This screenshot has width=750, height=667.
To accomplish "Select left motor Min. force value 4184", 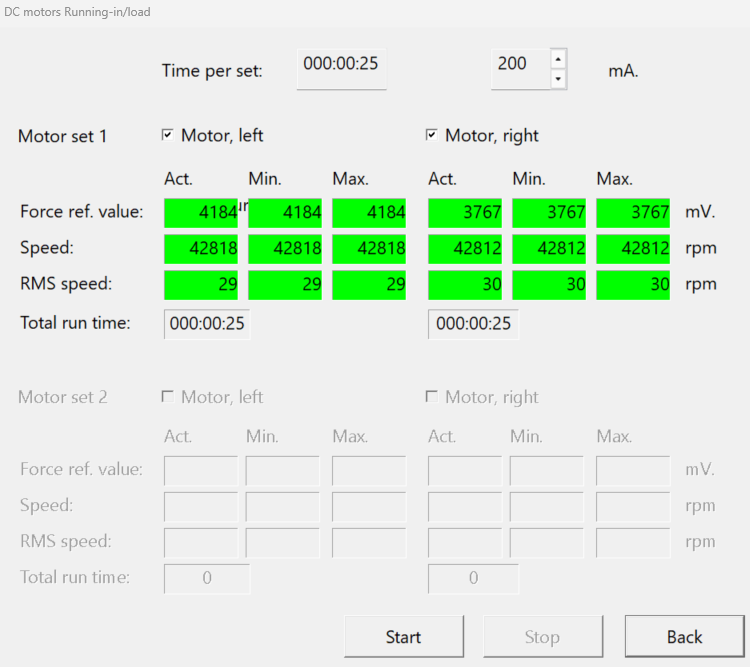I will (x=285, y=212).
